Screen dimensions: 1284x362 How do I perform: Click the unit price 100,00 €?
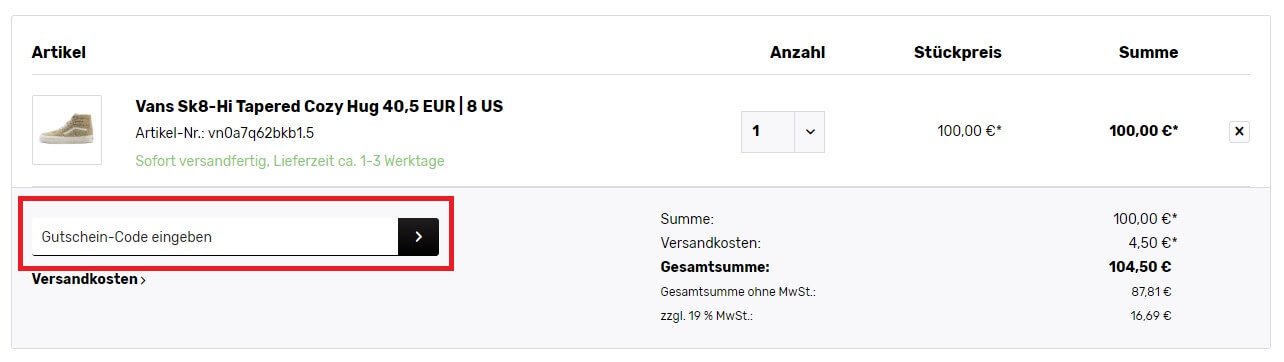(x=969, y=130)
